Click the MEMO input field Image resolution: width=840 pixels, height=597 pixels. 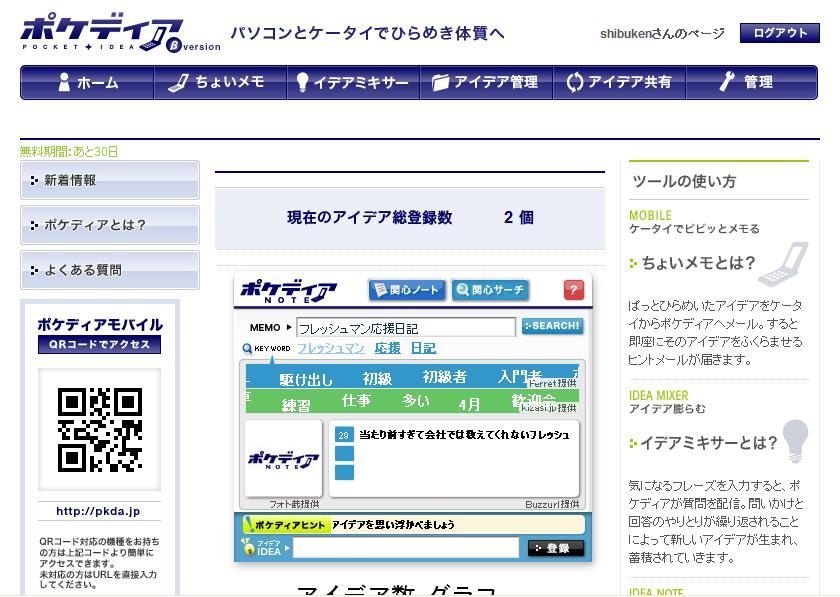pos(406,327)
